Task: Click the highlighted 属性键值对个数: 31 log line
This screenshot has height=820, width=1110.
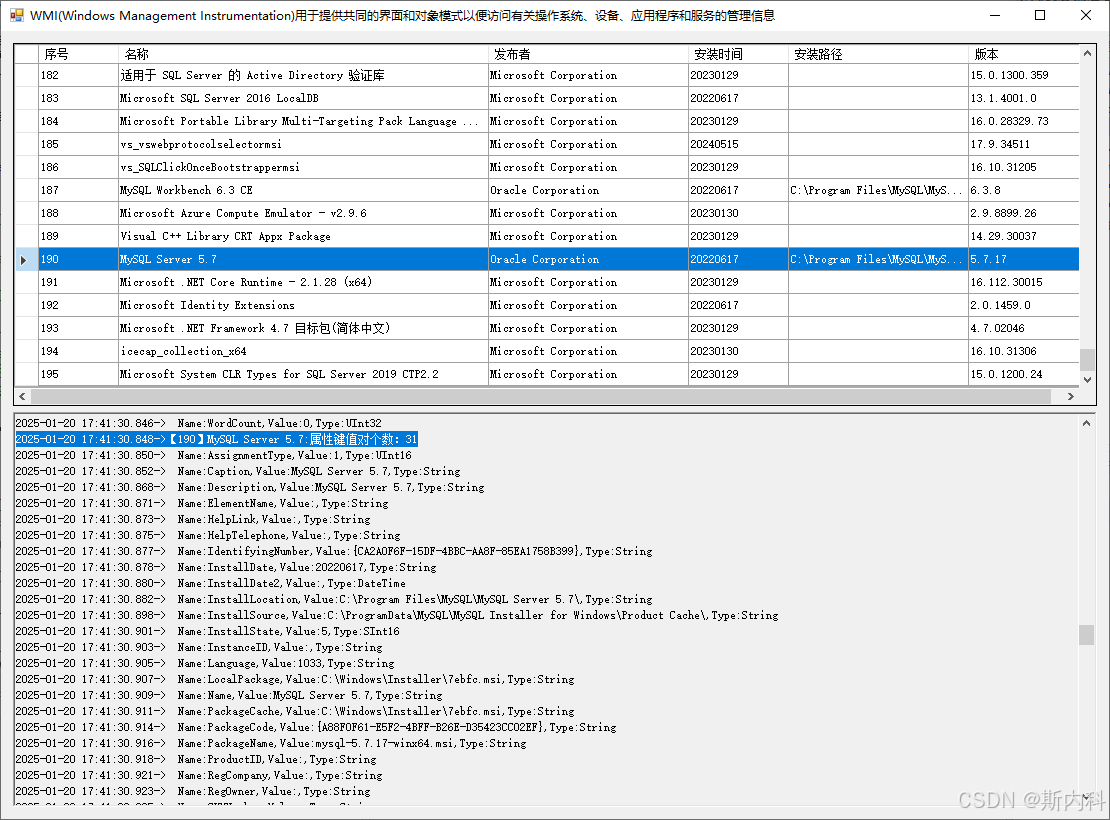Action: (217, 440)
